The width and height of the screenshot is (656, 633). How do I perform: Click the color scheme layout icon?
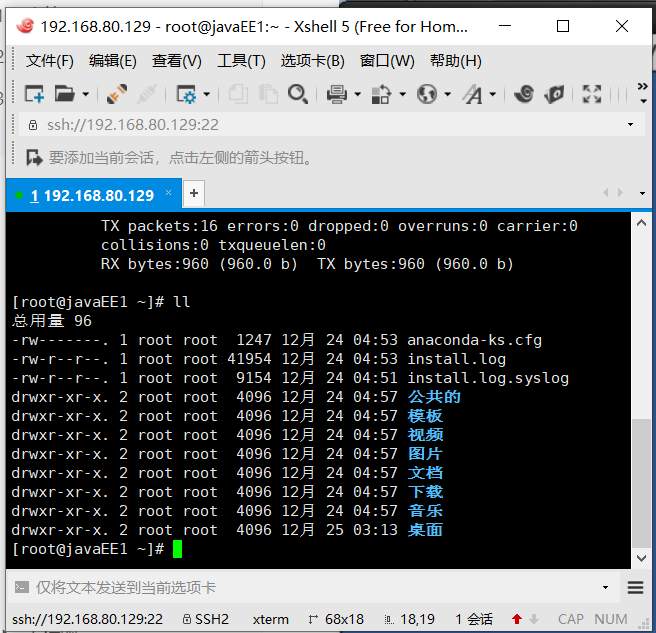pyautogui.click(x=381, y=94)
